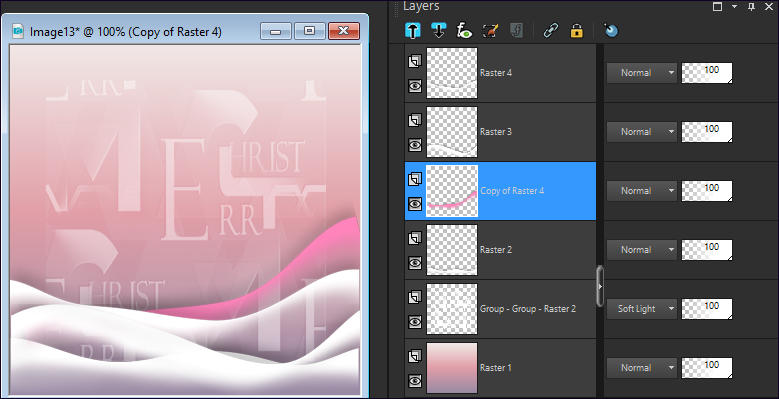779x399 pixels.
Task: Minimize the Image13 window
Action: (x=276, y=31)
